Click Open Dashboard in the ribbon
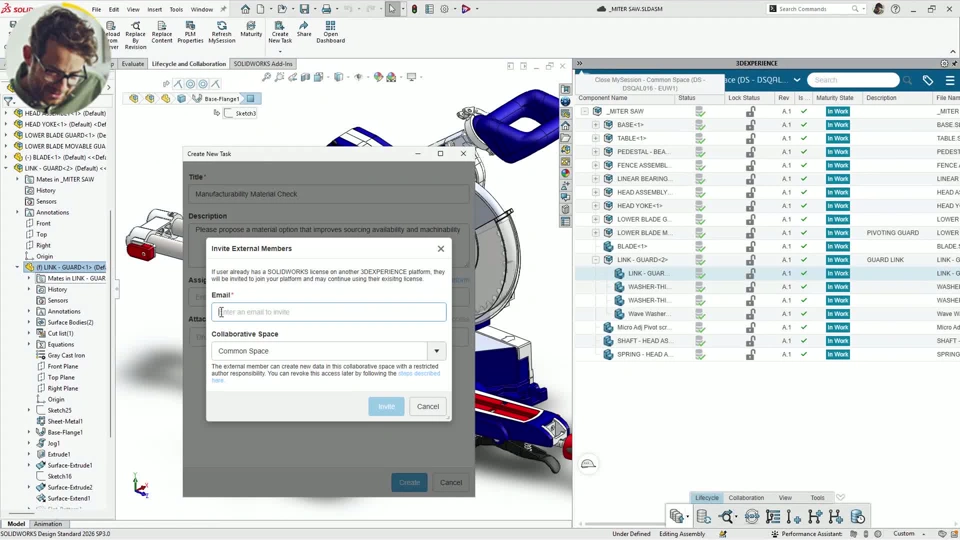 click(x=331, y=32)
